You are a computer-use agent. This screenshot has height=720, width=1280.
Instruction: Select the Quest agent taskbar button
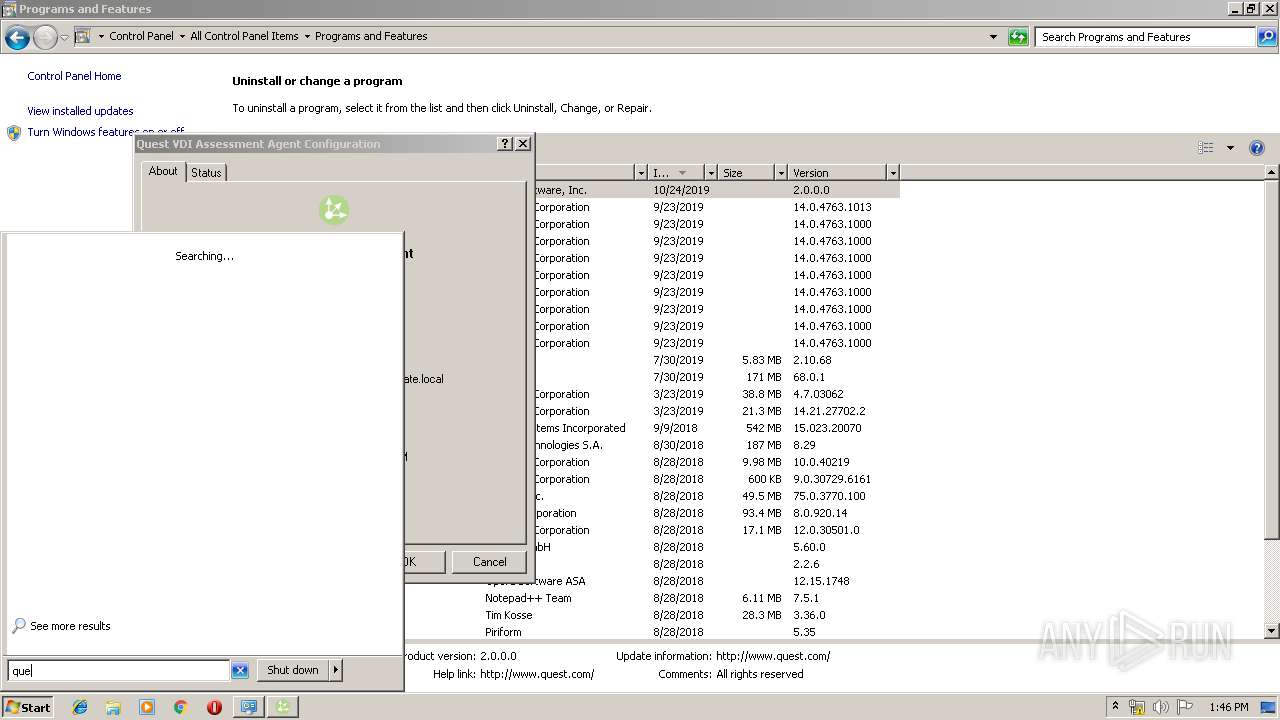click(x=283, y=707)
